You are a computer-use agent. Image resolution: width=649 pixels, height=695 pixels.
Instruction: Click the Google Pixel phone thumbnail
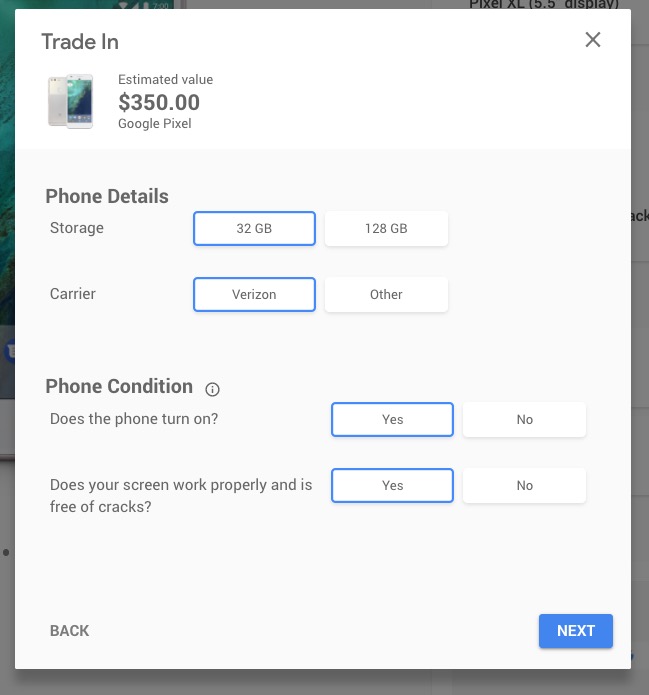[71, 101]
